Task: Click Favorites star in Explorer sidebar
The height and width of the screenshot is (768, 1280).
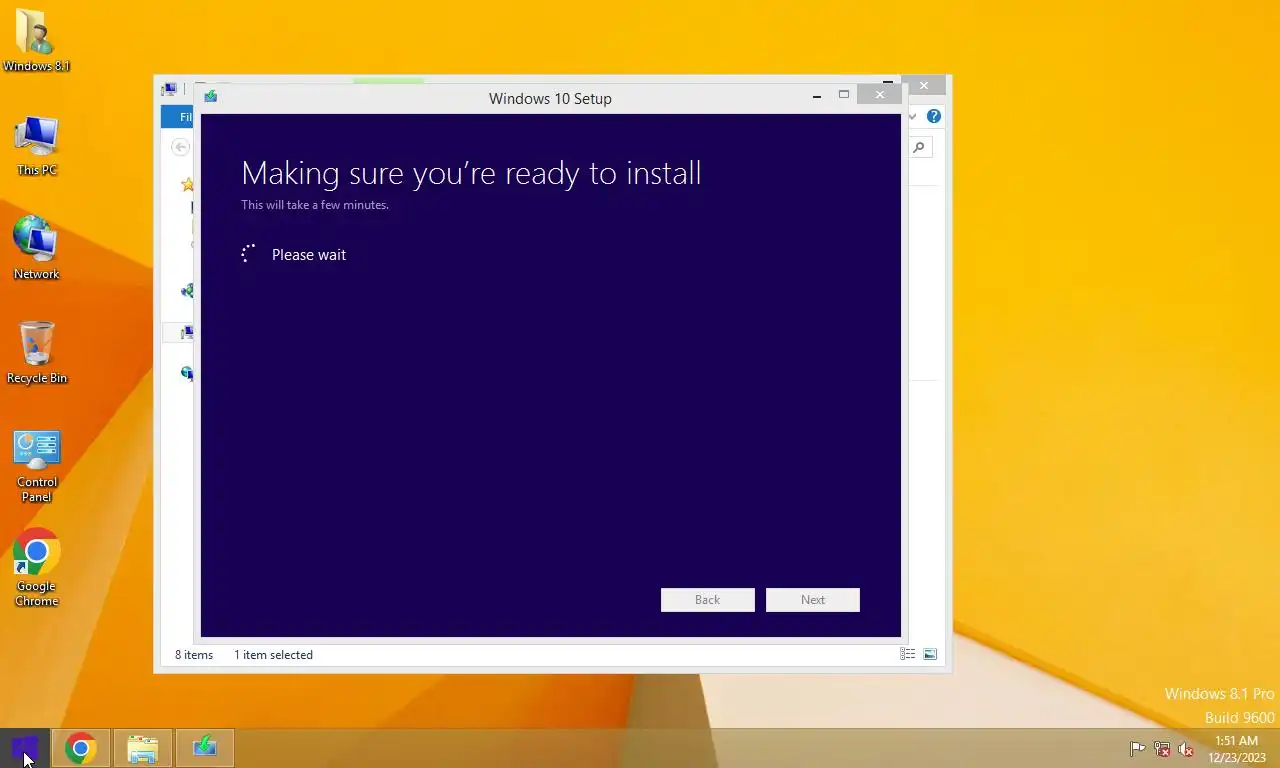Action: [x=187, y=184]
